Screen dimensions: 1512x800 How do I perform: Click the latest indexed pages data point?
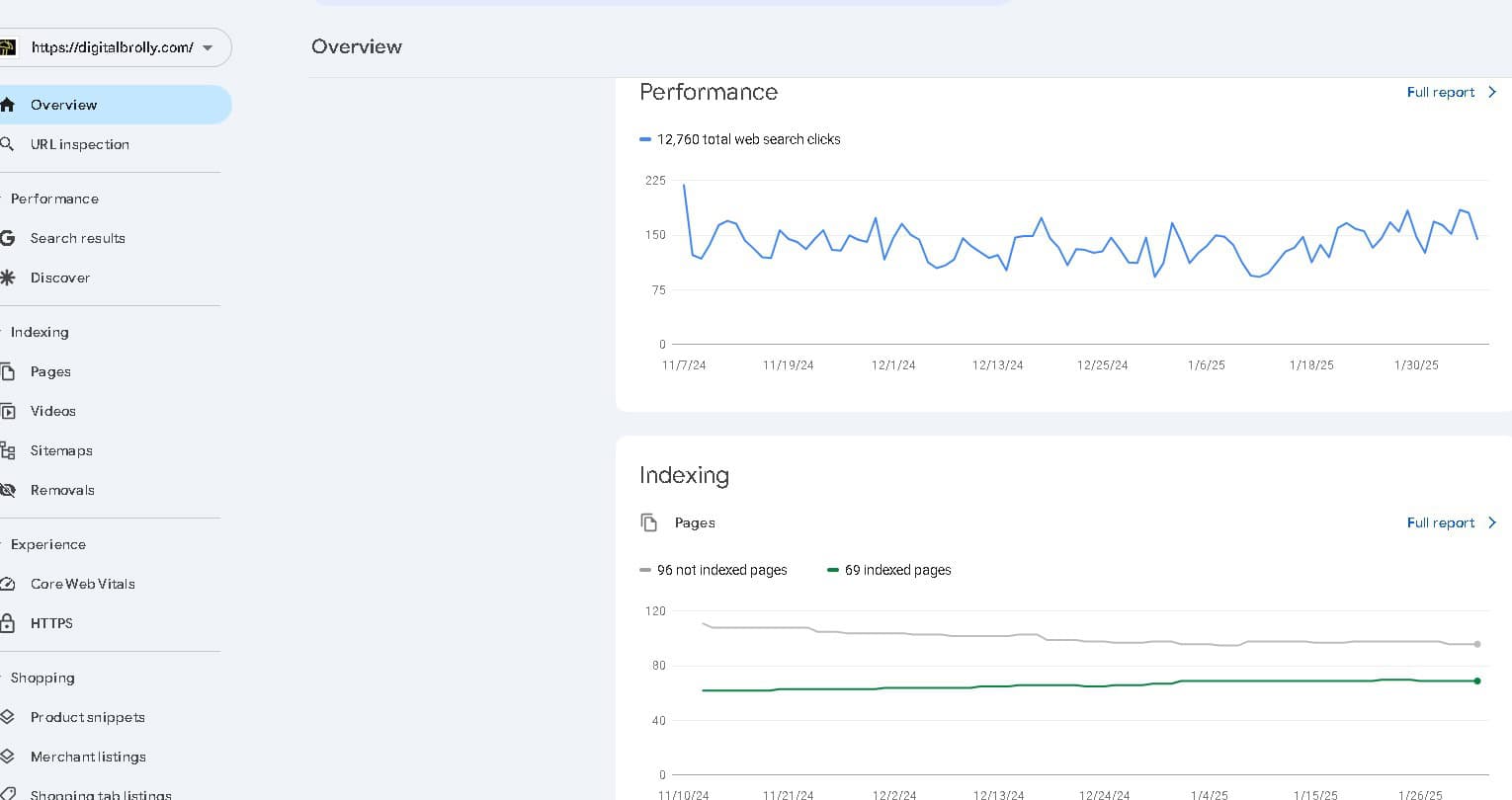pyautogui.click(x=1476, y=680)
